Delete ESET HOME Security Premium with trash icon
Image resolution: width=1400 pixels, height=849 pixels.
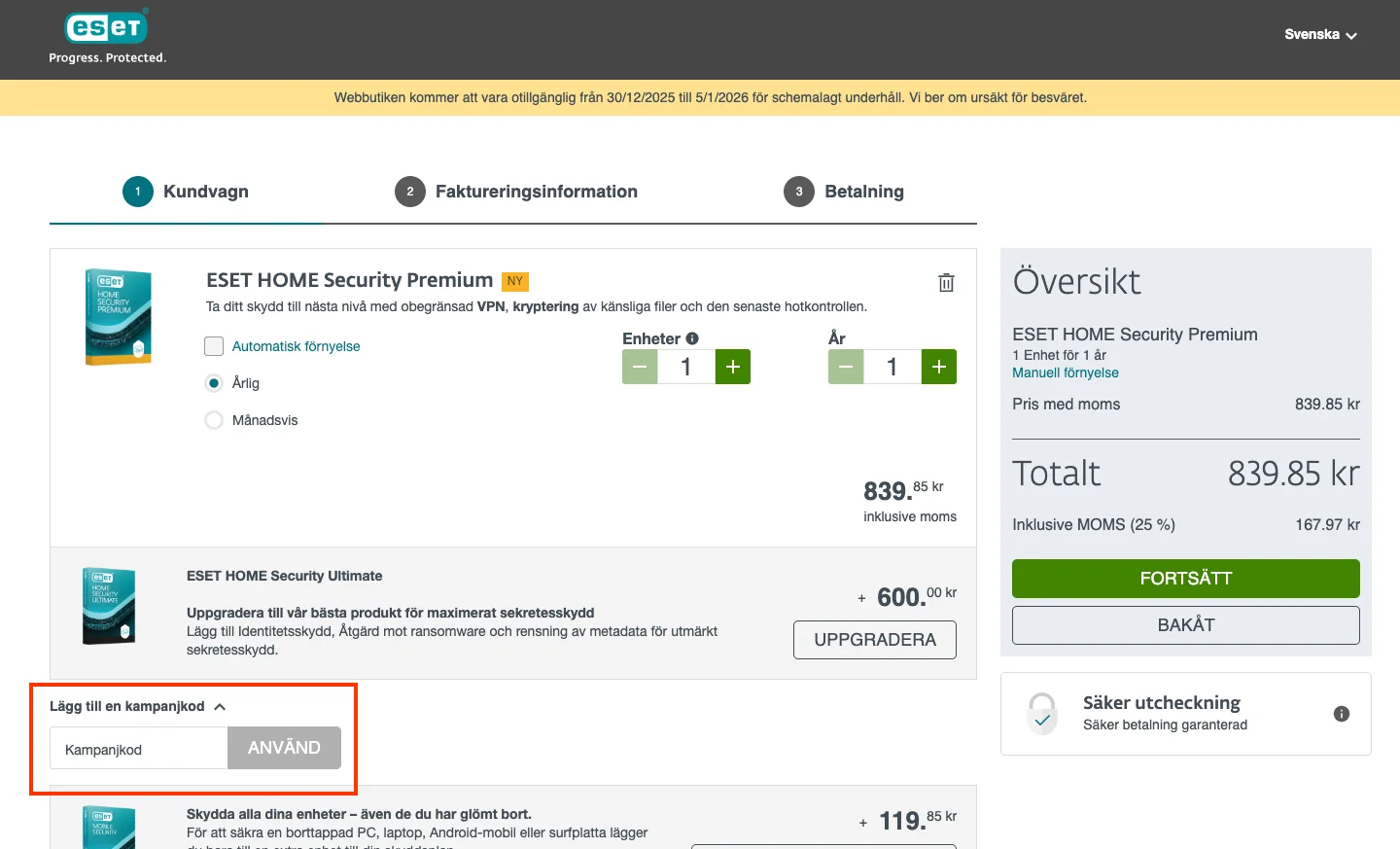tap(946, 283)
